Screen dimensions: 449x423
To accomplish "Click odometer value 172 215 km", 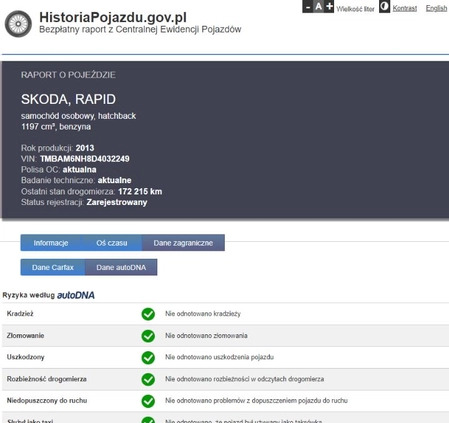I will click(140, 191).
